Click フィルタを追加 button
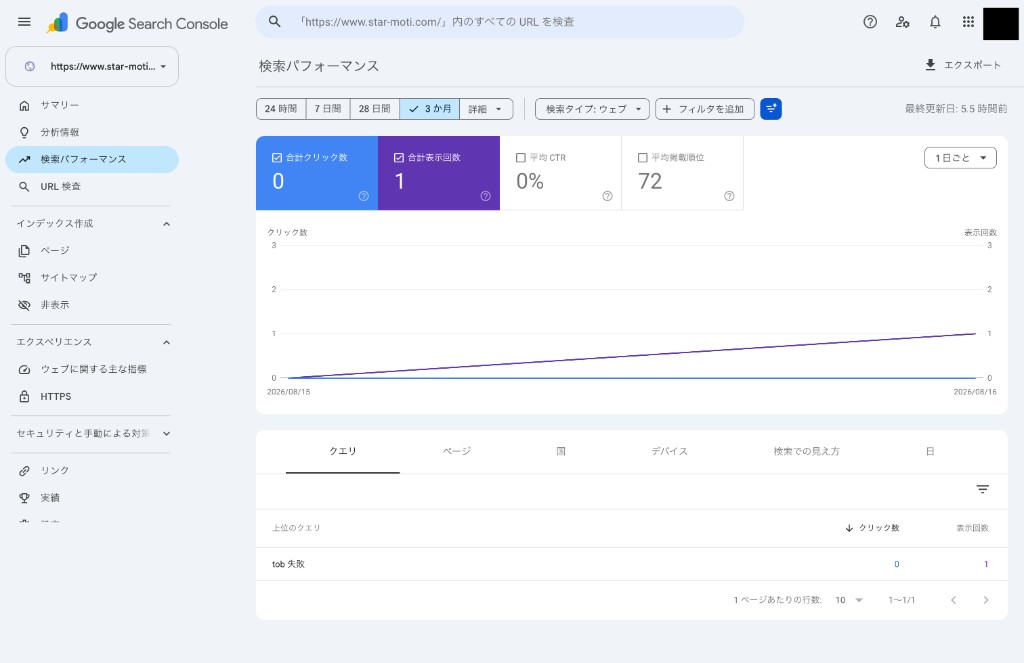 705,109
